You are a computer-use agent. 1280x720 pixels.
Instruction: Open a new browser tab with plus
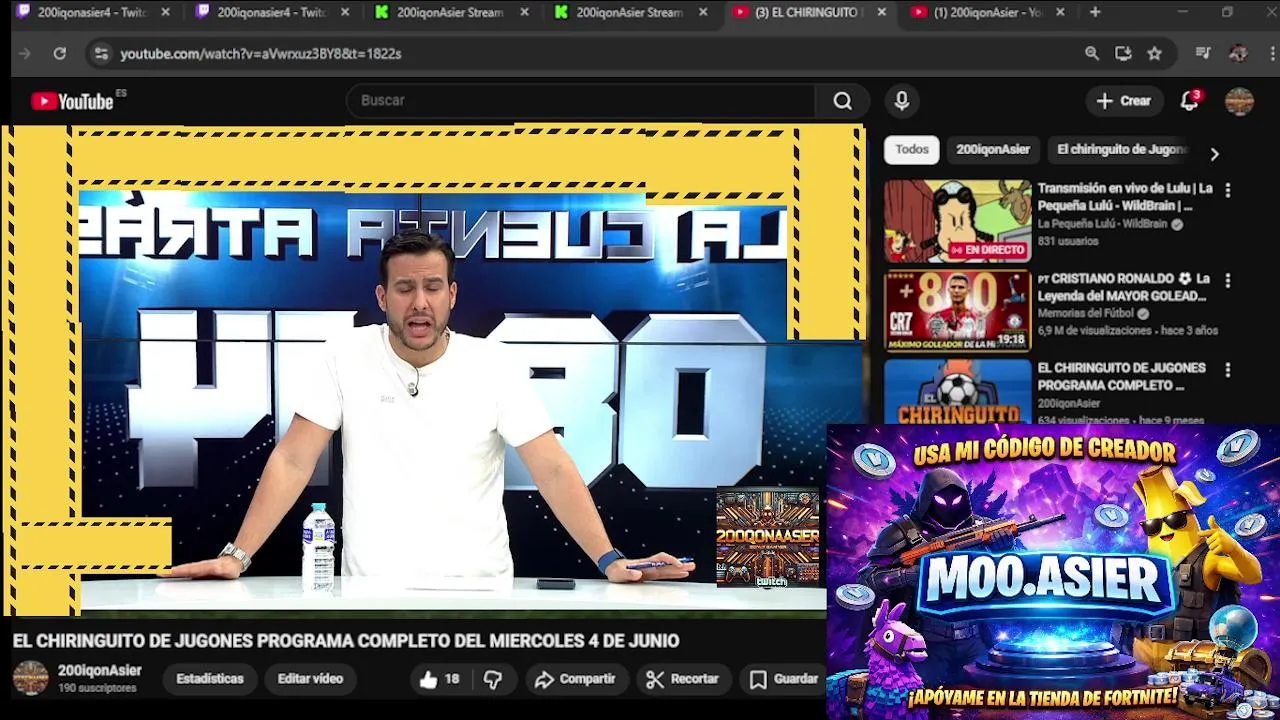click(x=1095, y=12)
